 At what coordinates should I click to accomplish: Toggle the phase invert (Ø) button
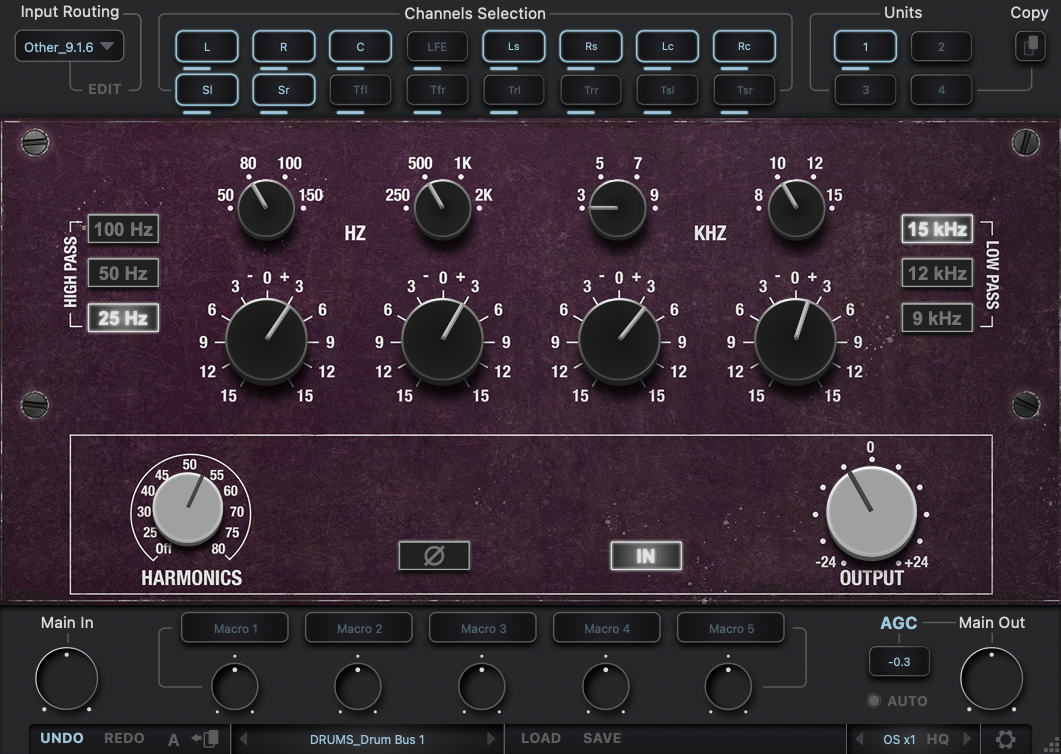(434, 556)
